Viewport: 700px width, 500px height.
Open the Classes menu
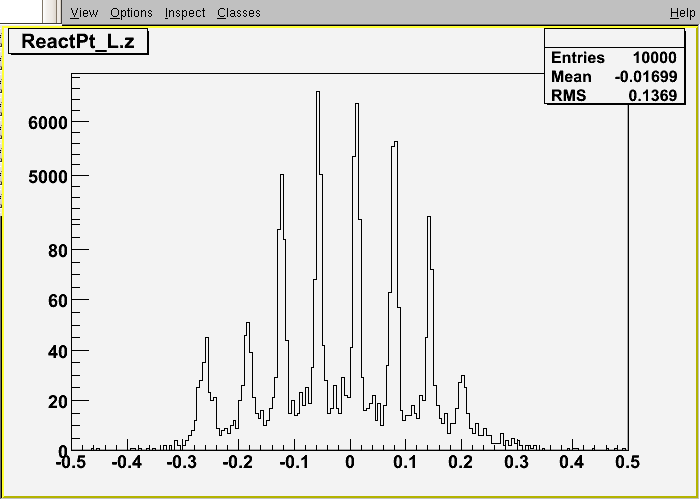[239, 13]
